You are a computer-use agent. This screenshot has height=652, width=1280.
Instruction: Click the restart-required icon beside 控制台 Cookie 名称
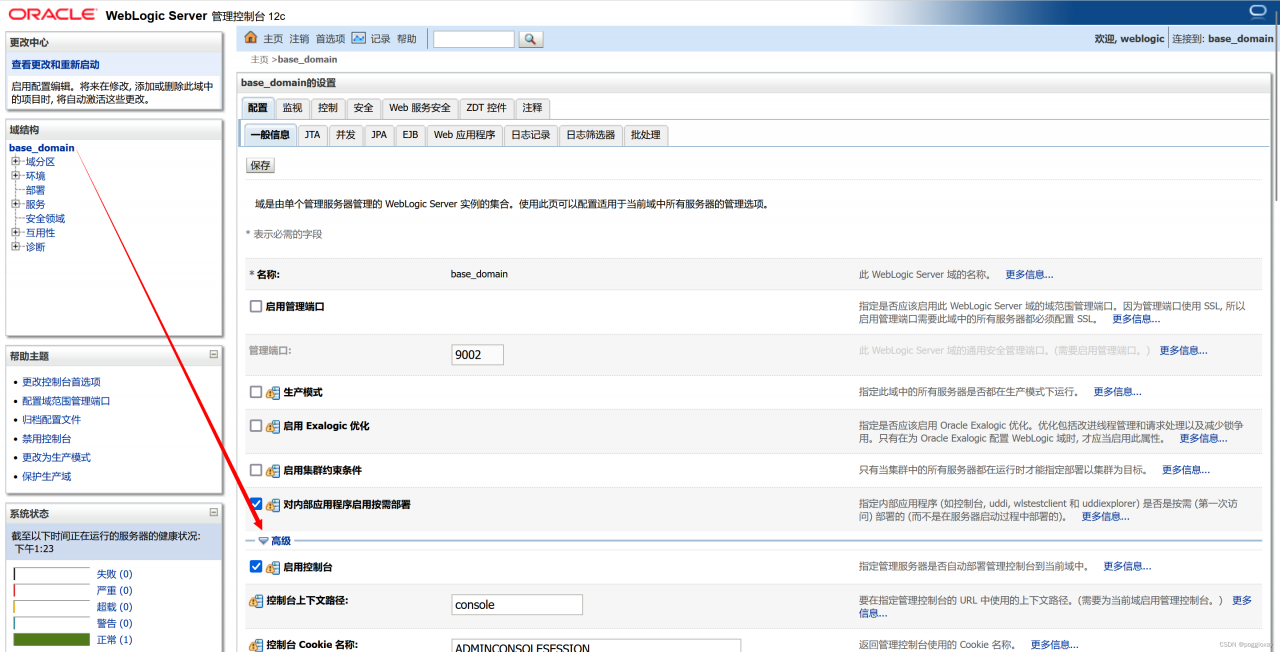[256, 646]
